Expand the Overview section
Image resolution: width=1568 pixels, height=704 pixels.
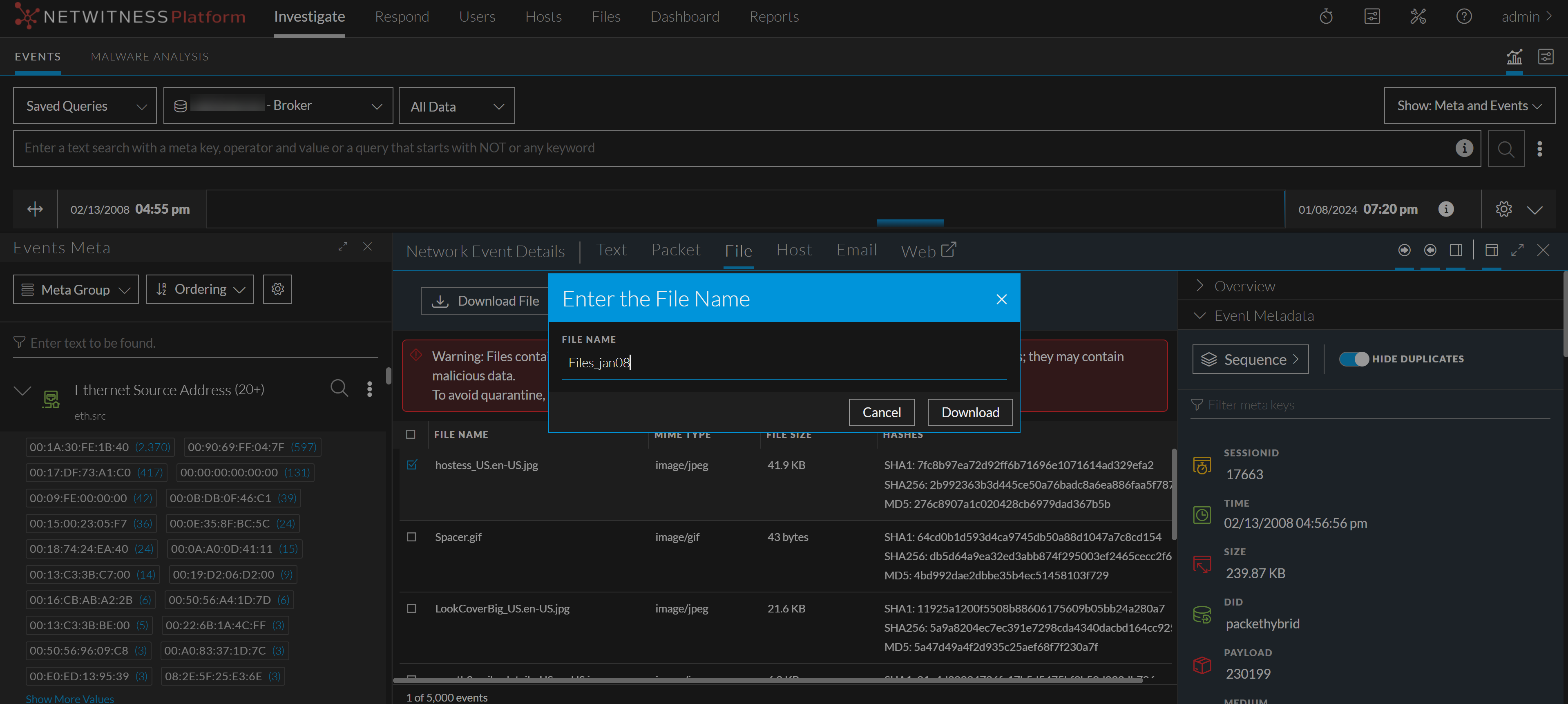tap(1244, 286)
